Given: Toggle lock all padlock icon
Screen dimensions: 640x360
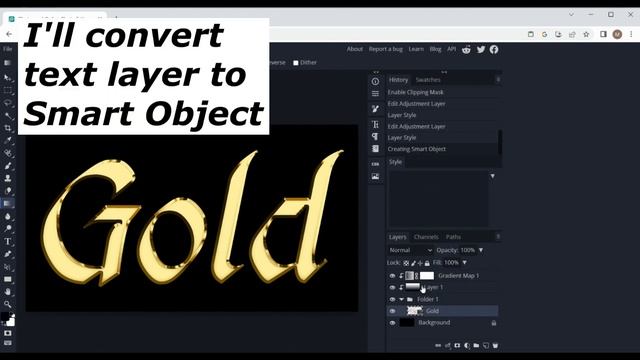Looking at the screenshot, I should 427,263.
